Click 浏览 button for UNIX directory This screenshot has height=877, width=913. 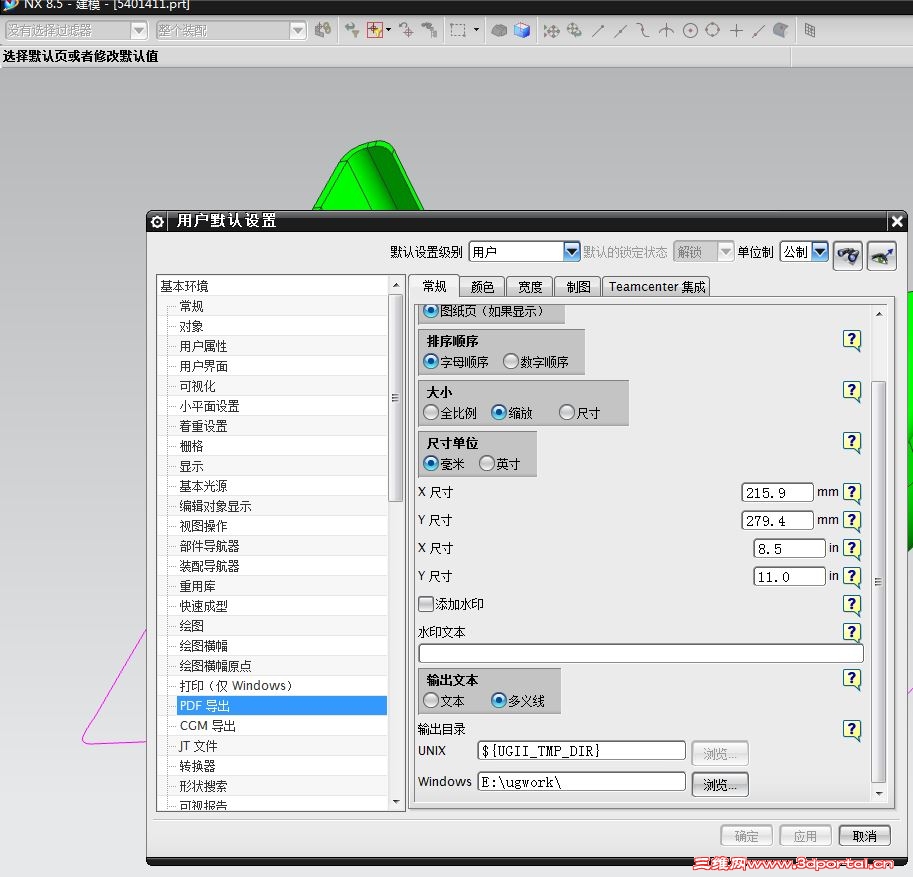tap(720, 754)
